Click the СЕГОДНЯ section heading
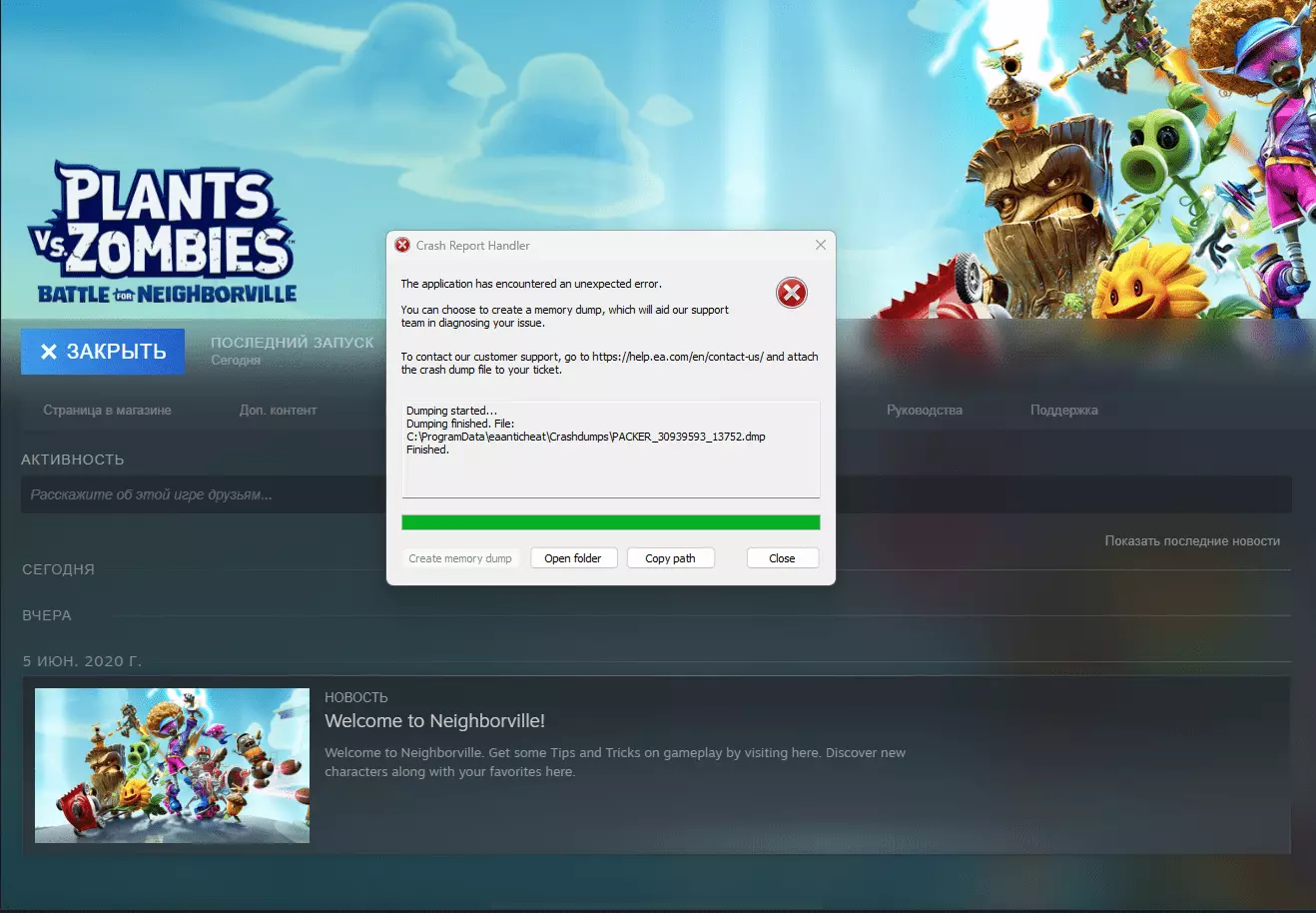Viewport: 1316px width, 913px height. (59, 569)
